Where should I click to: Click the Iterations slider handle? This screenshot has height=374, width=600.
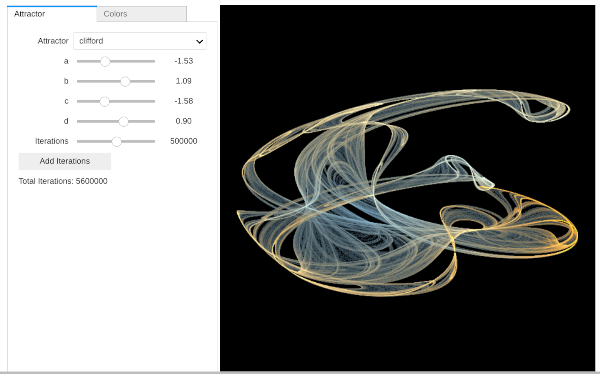(x=116, y=141)
